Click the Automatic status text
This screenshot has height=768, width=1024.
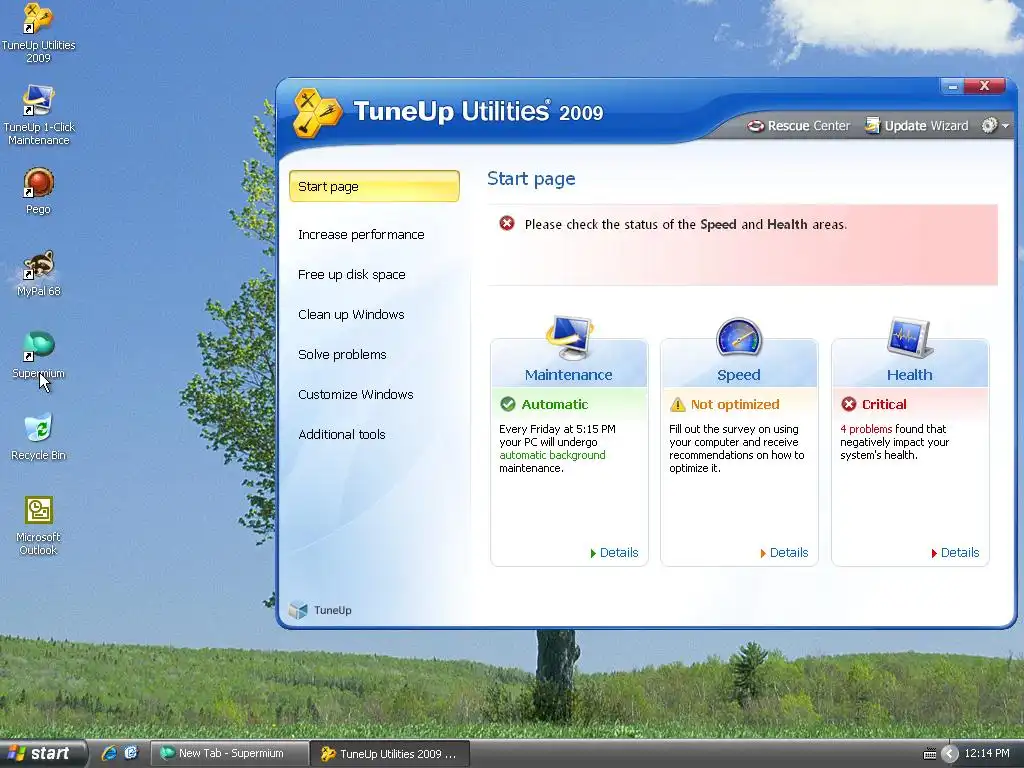pos(554,404)
